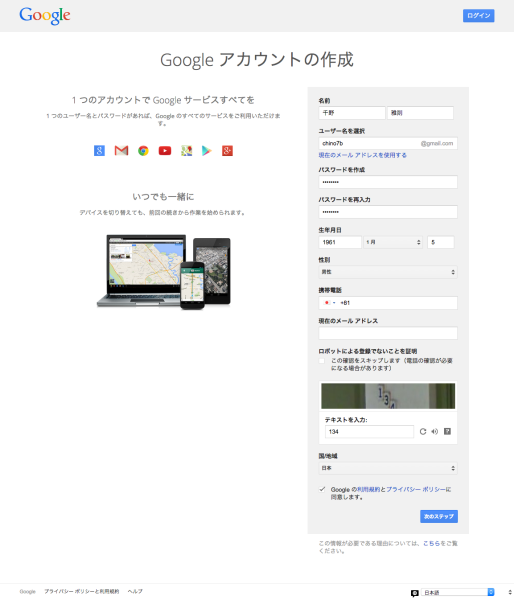Click the empty 現在のメール アドレス field

[388, 333]
